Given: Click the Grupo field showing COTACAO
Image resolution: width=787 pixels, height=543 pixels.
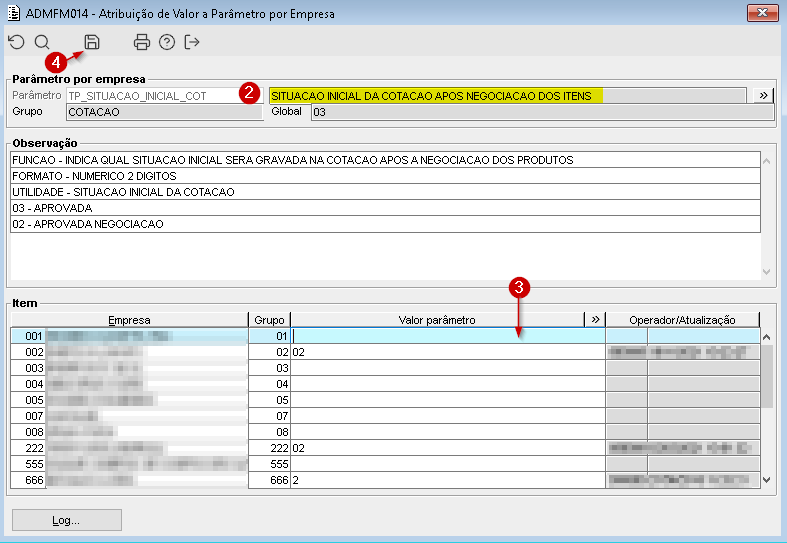Looking at the screenshot, I should (164, 112).
